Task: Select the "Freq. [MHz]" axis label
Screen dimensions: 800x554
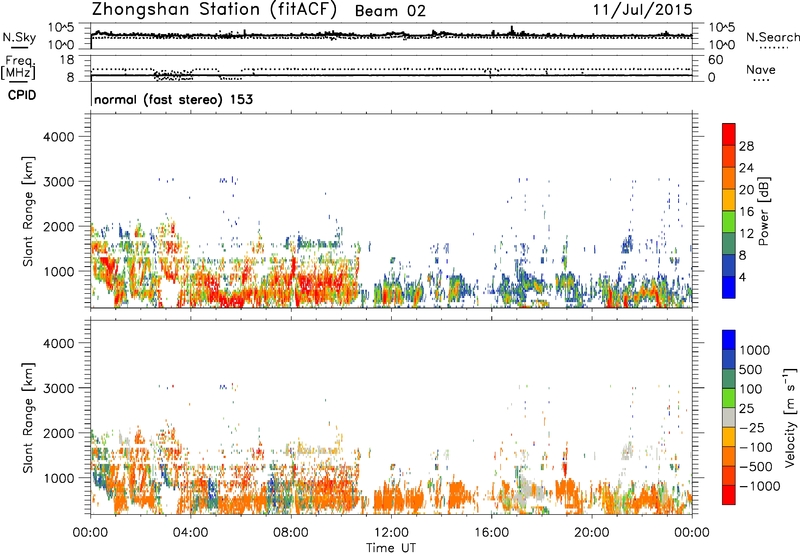Action: 18,67
